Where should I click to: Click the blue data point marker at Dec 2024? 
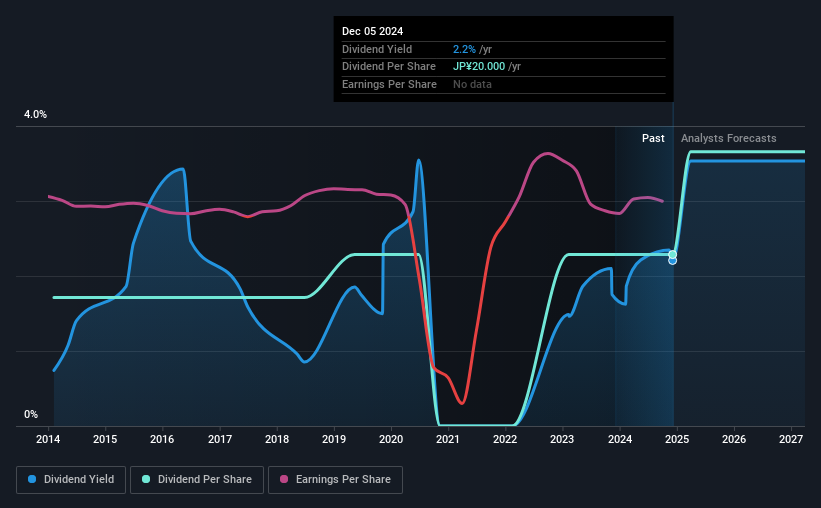pos(672,261)
